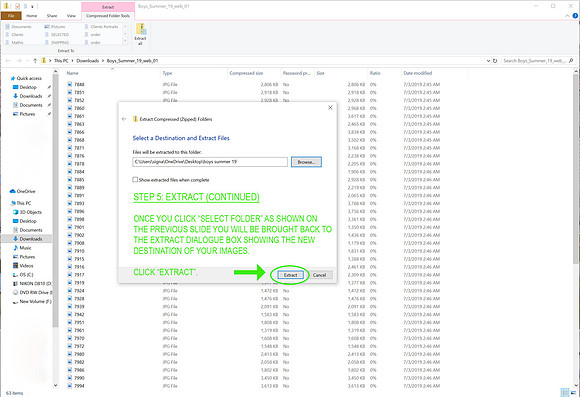580x397 pixels.
Task: Choose SNIPPING in Extract To gallery
Action: [57, 43]
